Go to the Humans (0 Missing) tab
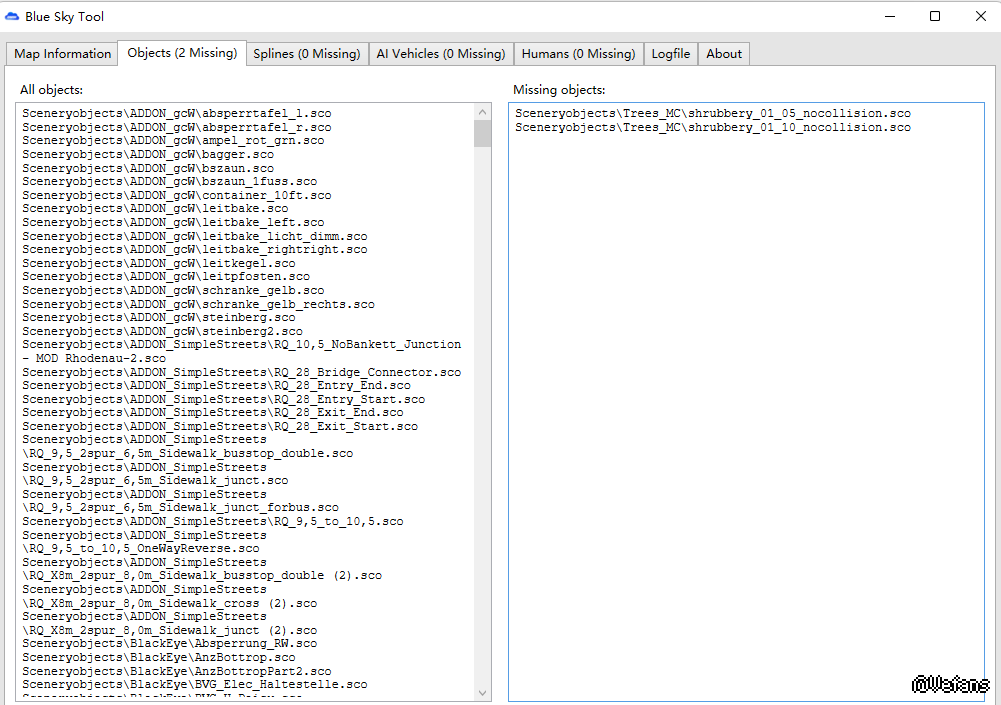The width and height of the screenshot is (1001, 705). tap(578, 54)
